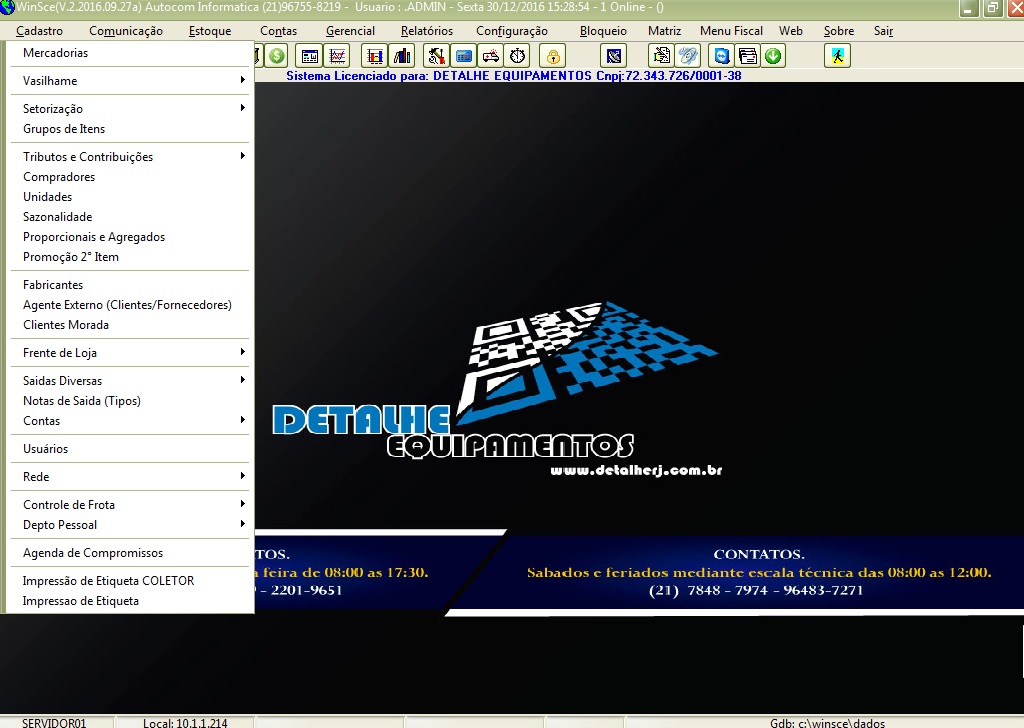Viewport: 1024px width, 728px height.
Task: Open the Web menu
Action: (x=791, y=31)
